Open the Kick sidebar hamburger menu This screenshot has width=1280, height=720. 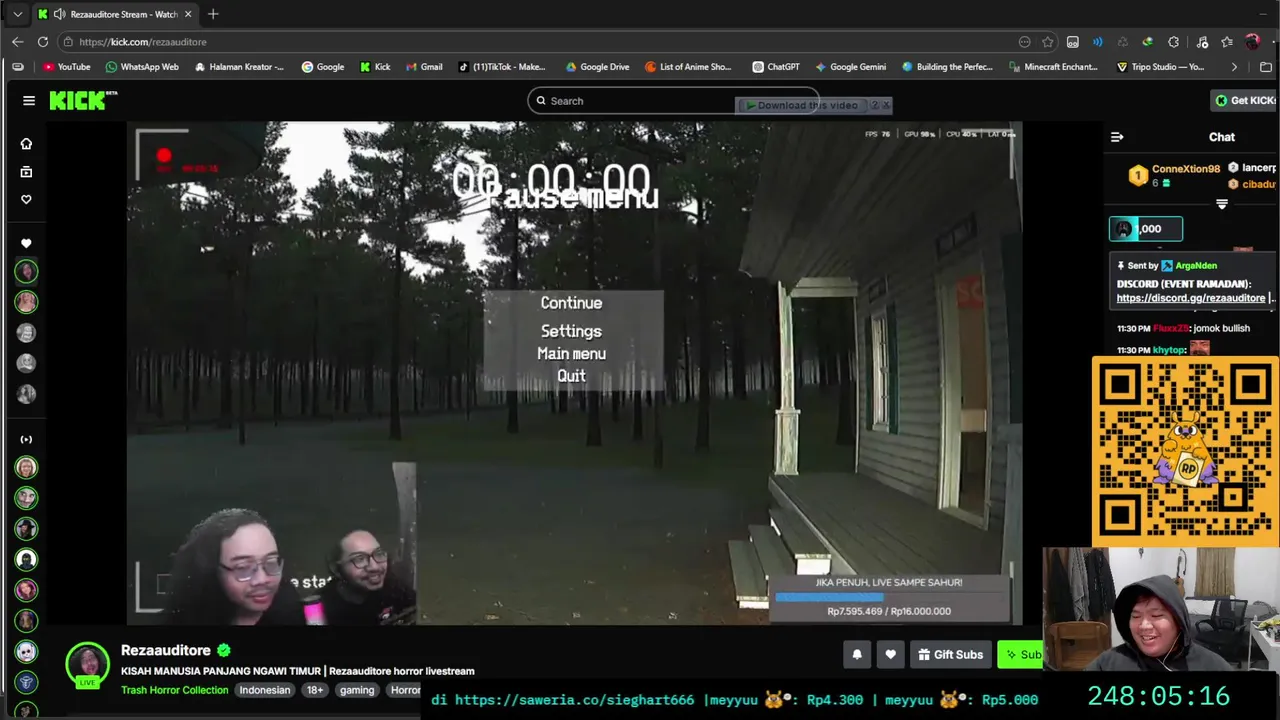[29, 100]
